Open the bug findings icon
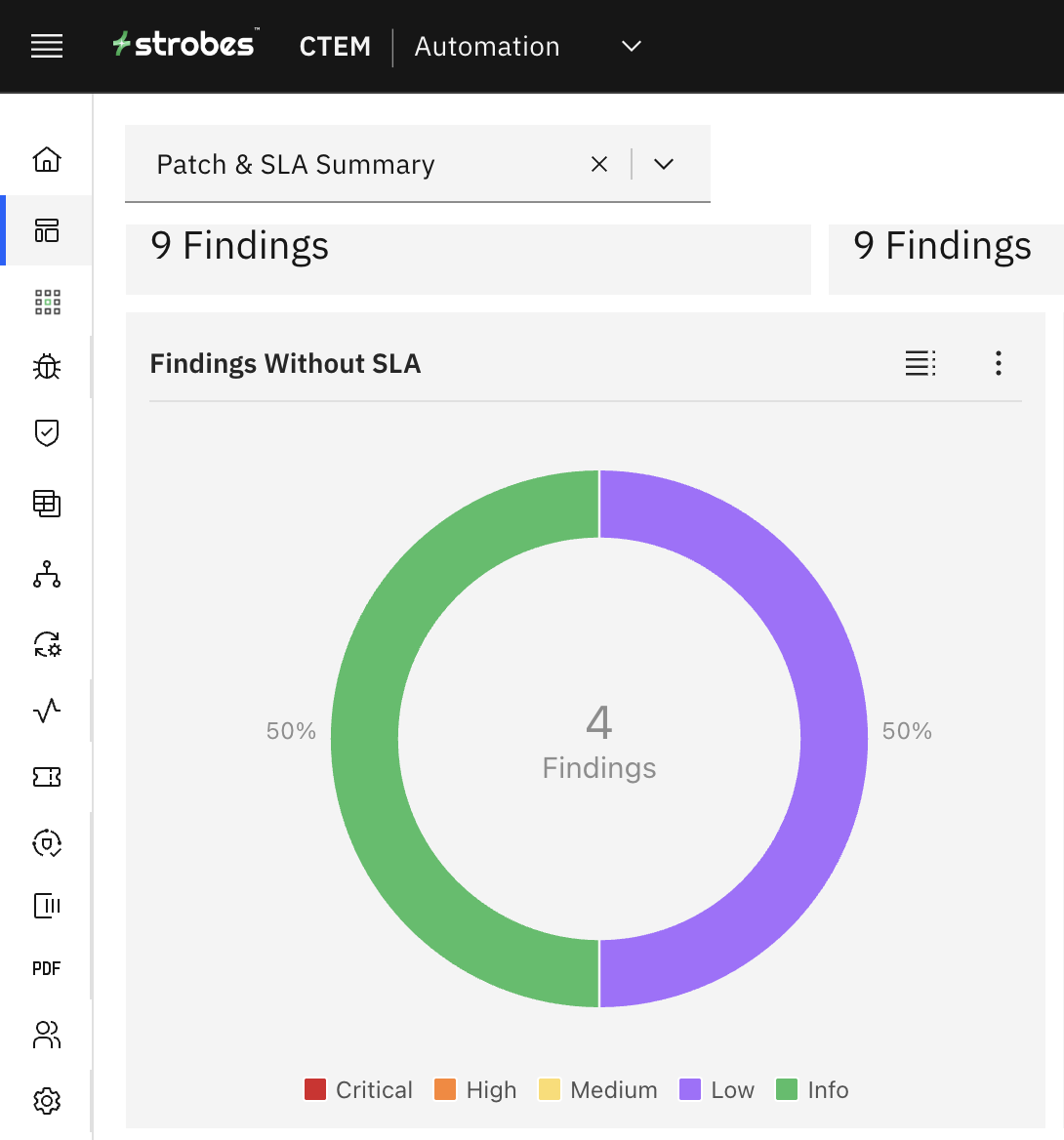 point(47,367)
